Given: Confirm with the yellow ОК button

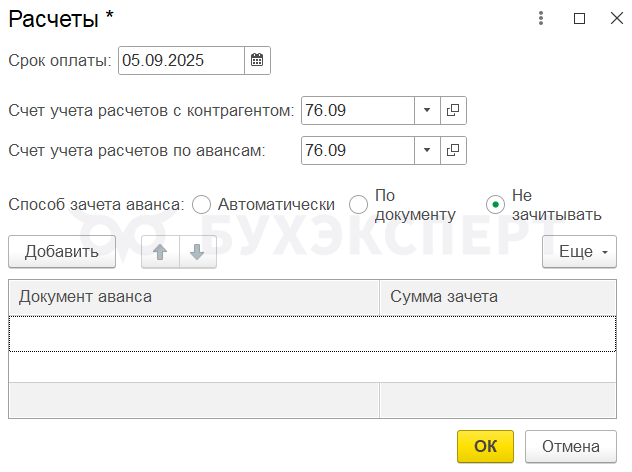Looking at the screenshot, I should [485, 446].
